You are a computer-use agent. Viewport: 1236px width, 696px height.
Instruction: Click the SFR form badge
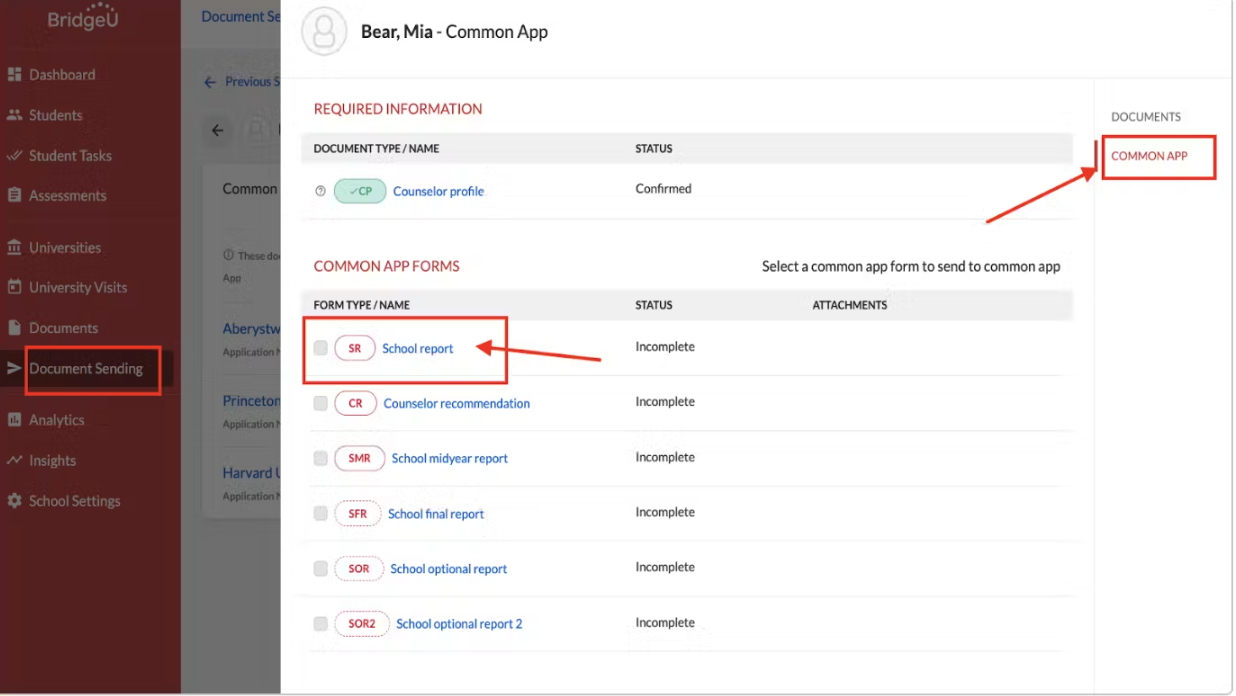[x=358, y=514]
